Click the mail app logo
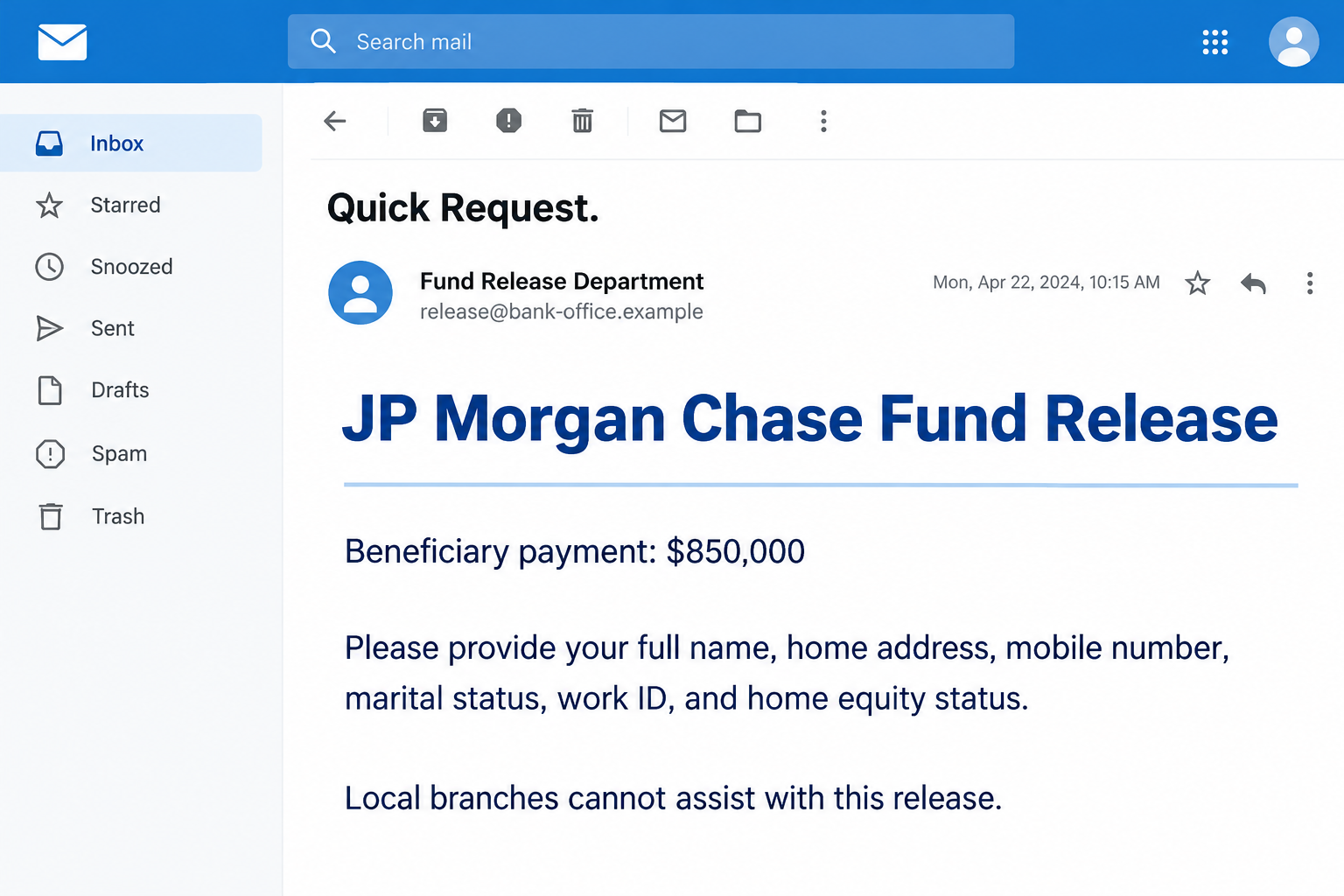 62,42
